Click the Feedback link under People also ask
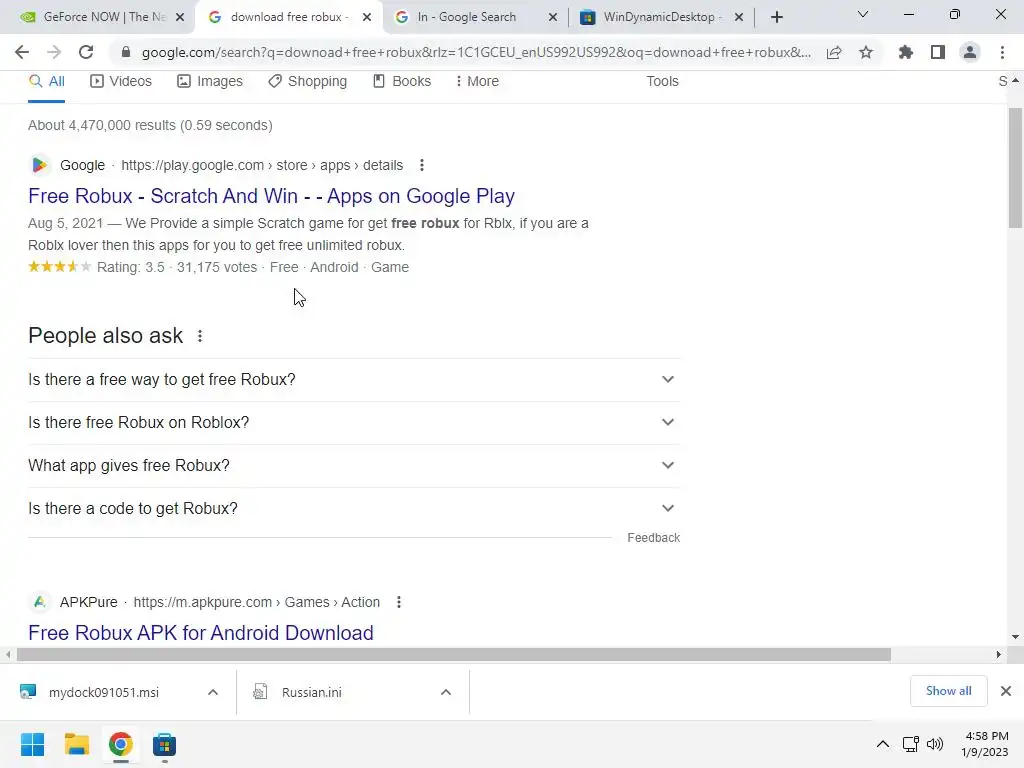The height and width of the screenshot is (768, 1024). (x=654, y=537)
